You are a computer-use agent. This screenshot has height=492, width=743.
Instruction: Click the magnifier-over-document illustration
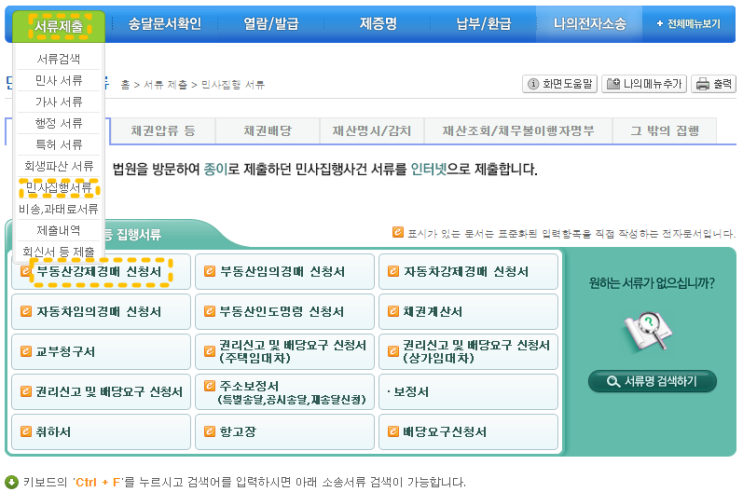click(x=648, y=331)
